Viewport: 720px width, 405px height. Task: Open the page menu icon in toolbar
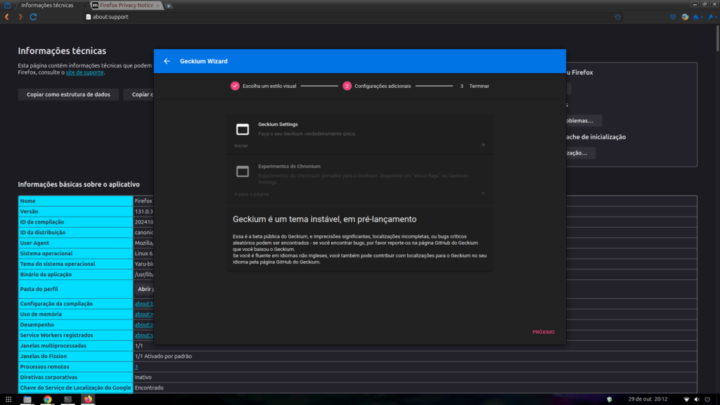coord(698,17)
